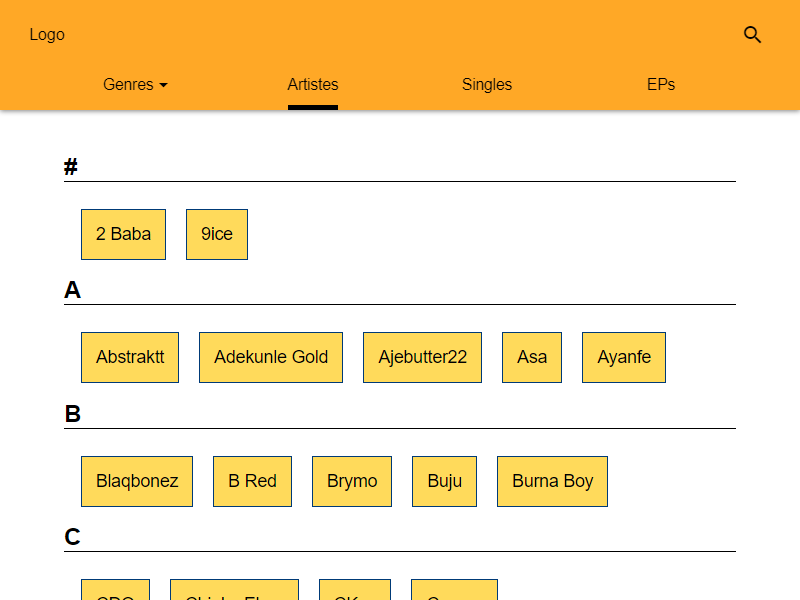Open the Ayanfe artist page

pos(624,357)
